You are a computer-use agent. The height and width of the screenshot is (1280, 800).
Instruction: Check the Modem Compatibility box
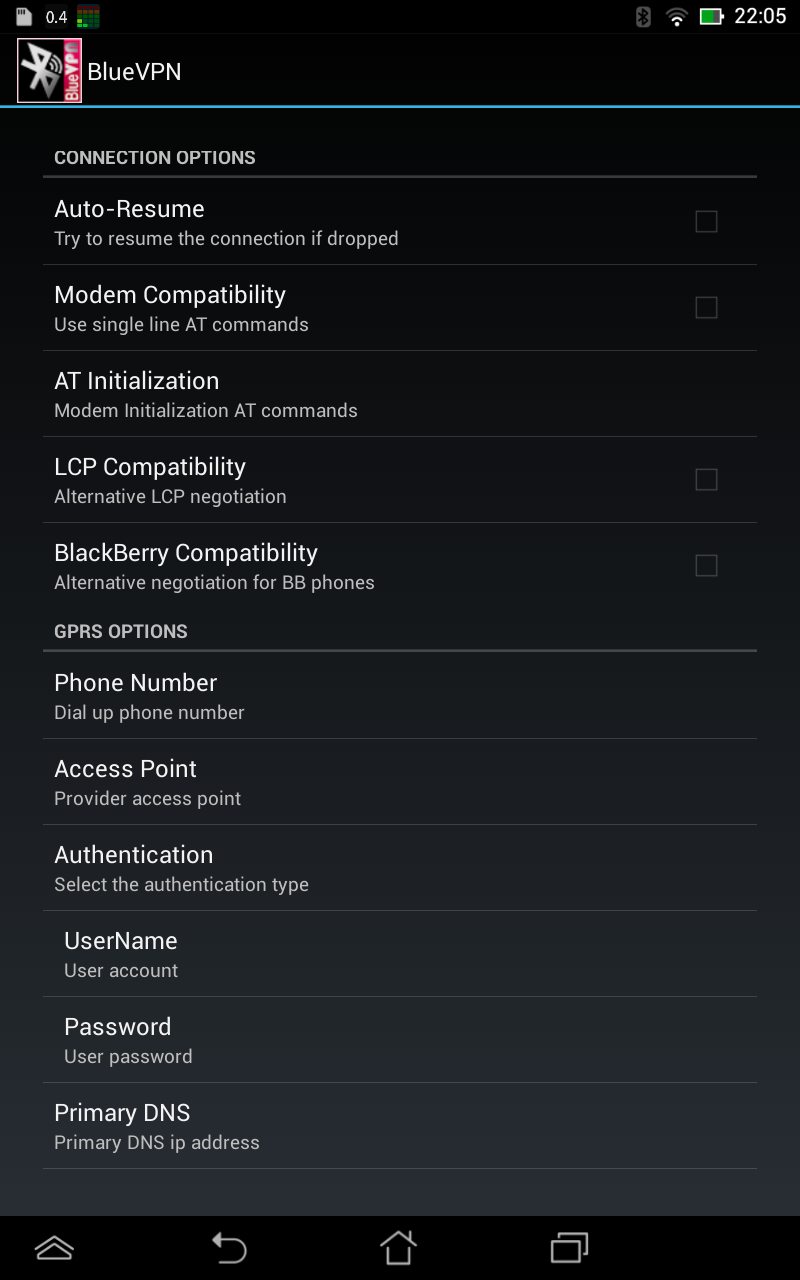[x=706, y=308]
